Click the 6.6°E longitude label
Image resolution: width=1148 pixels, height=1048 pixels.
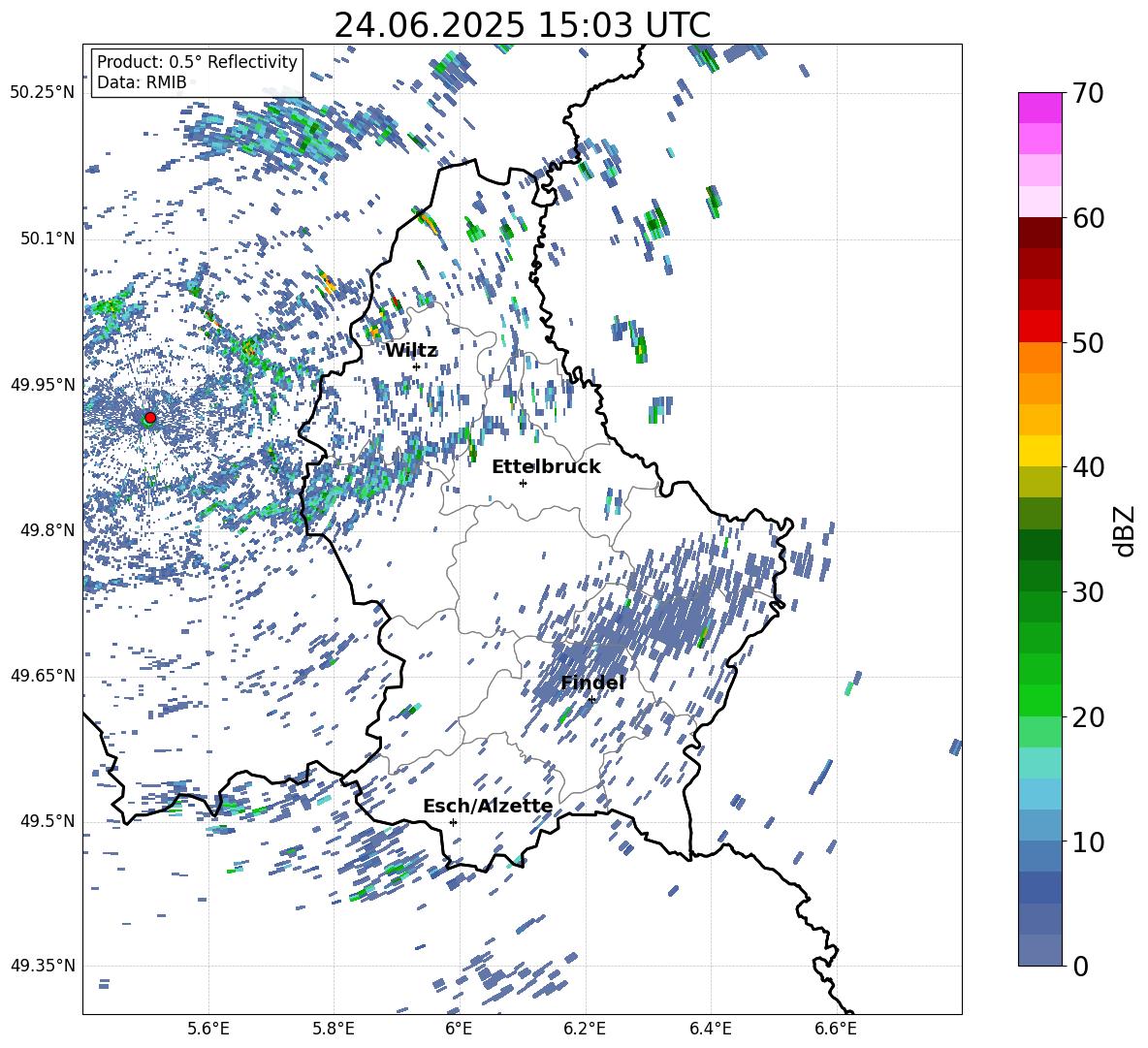836,1029
